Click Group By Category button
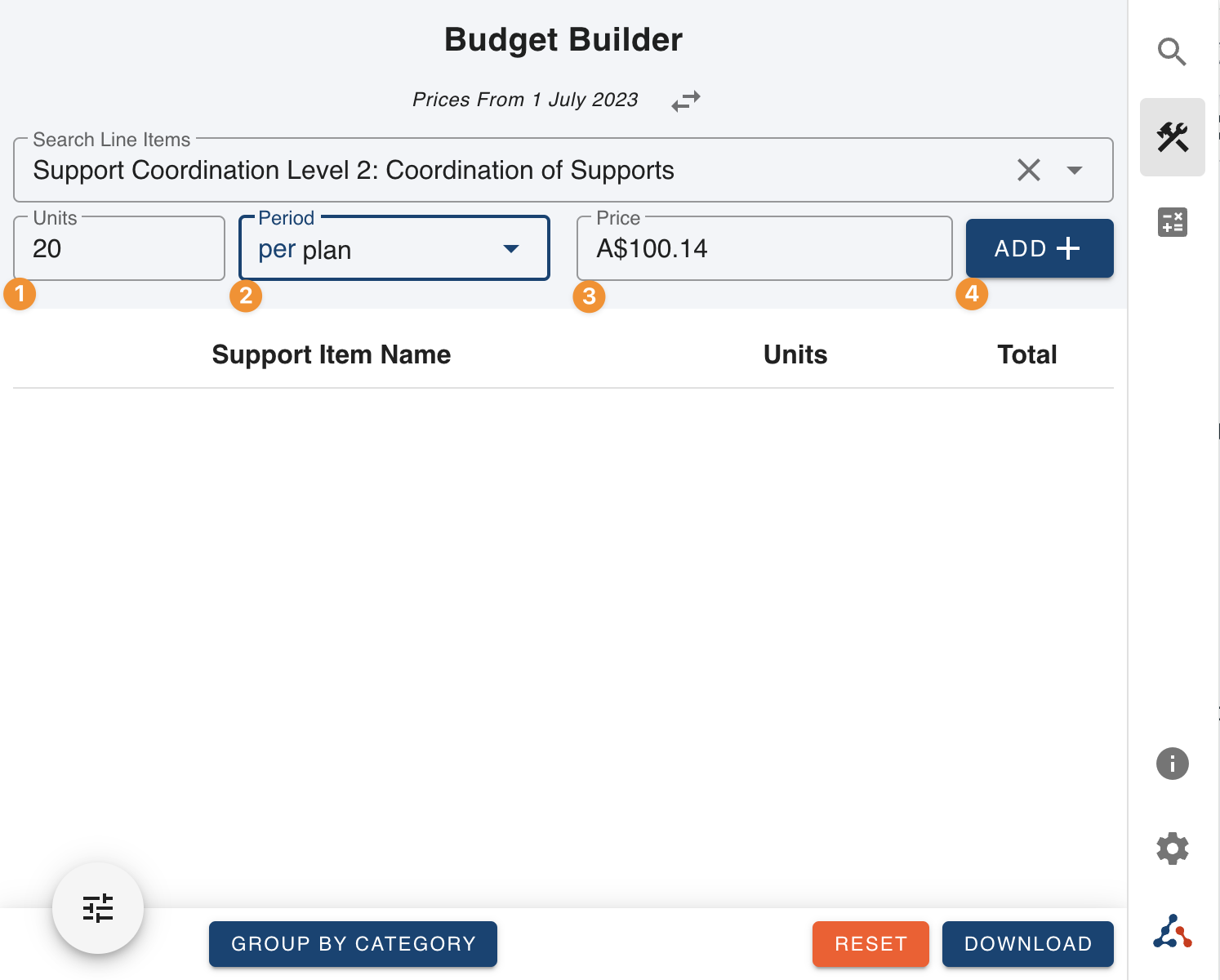Image resolution: width=1220 pixels, height=980 pixels. 353,944
